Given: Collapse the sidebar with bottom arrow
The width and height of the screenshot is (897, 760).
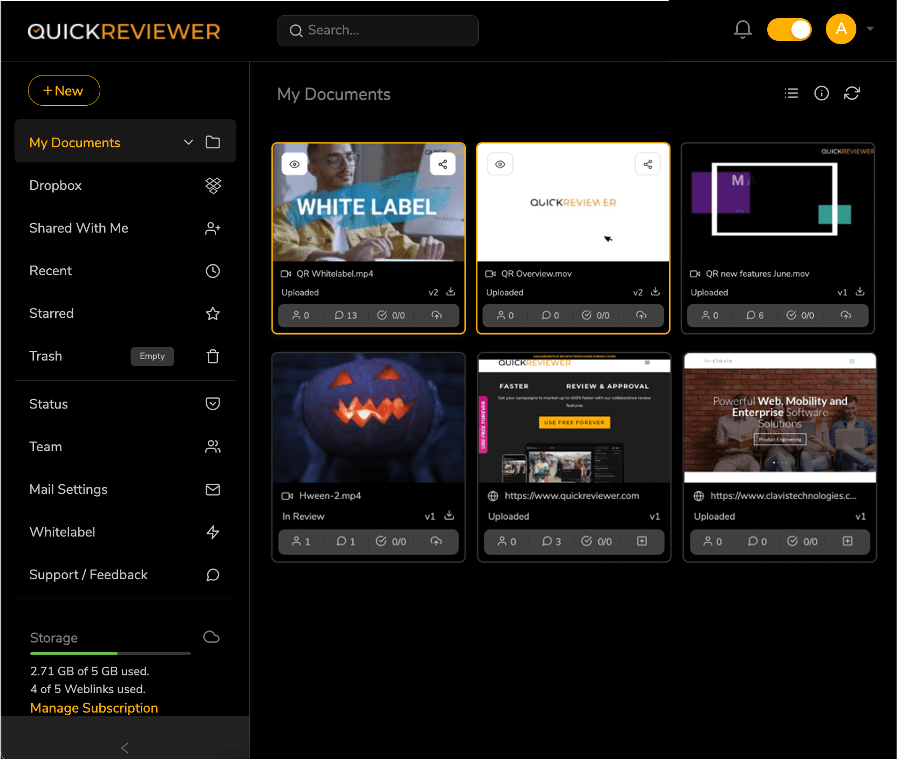Looking at the screenshot, I should tap(124, 747).
